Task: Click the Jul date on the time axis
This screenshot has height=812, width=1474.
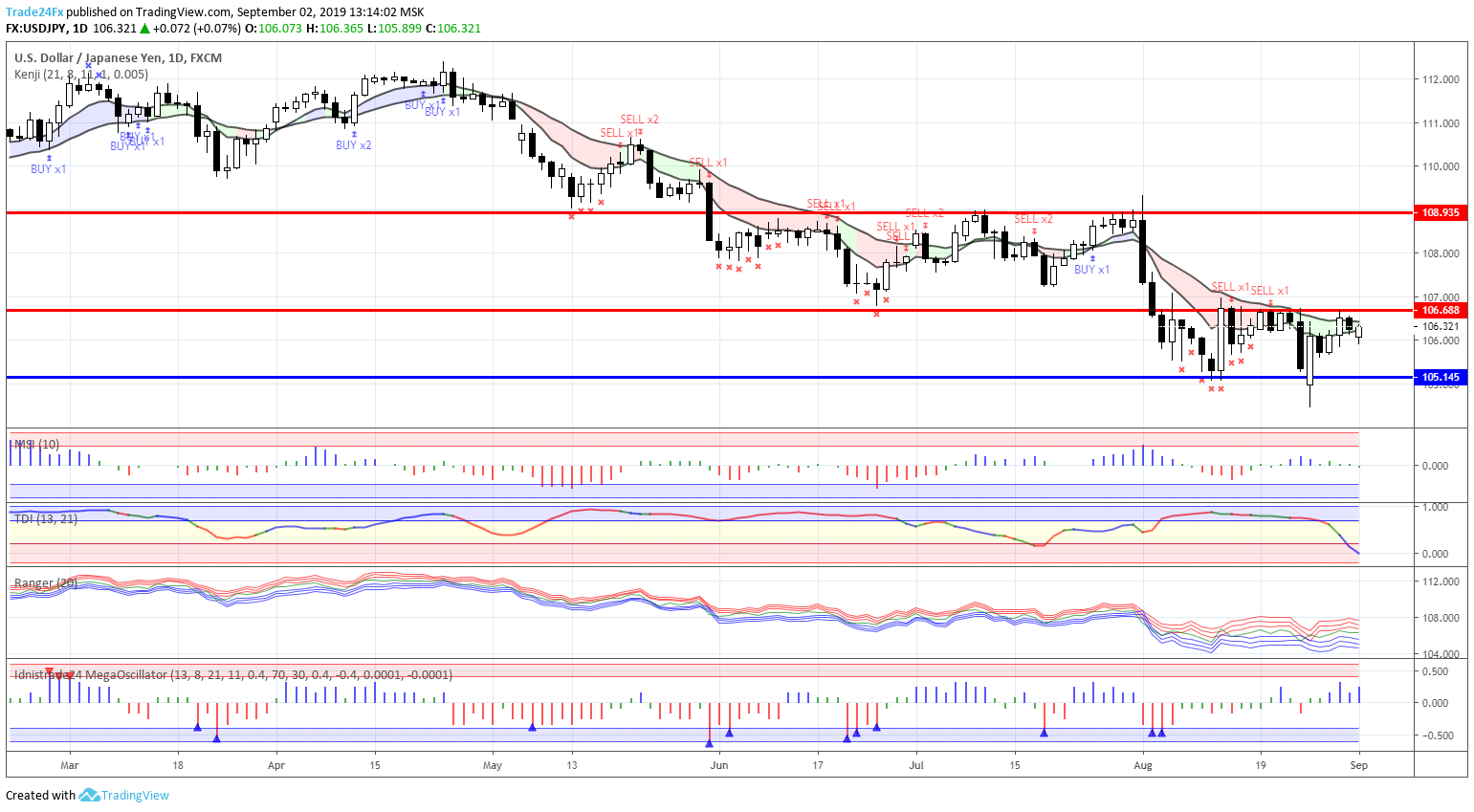Action: point(916,765)
